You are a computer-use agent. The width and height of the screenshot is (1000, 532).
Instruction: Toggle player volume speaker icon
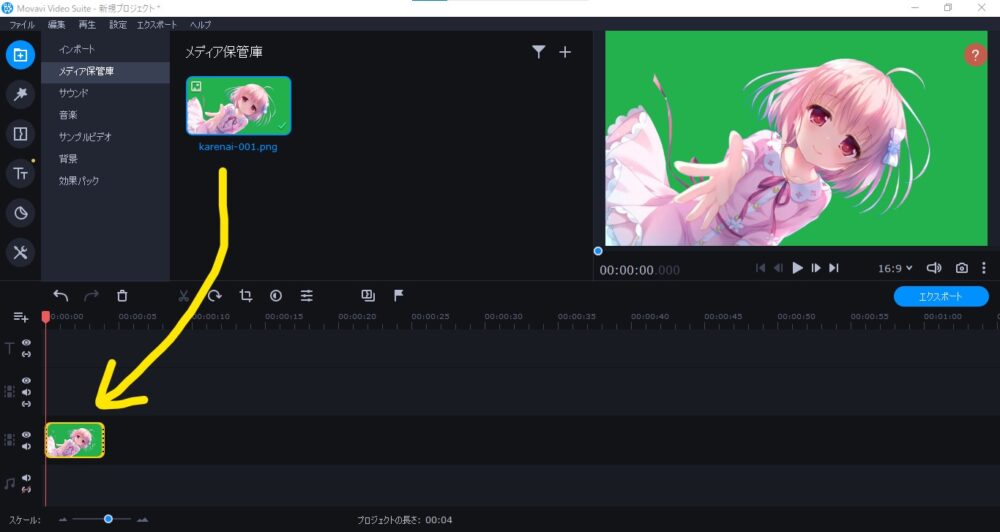pyautogui.click(x=934, y=268)
